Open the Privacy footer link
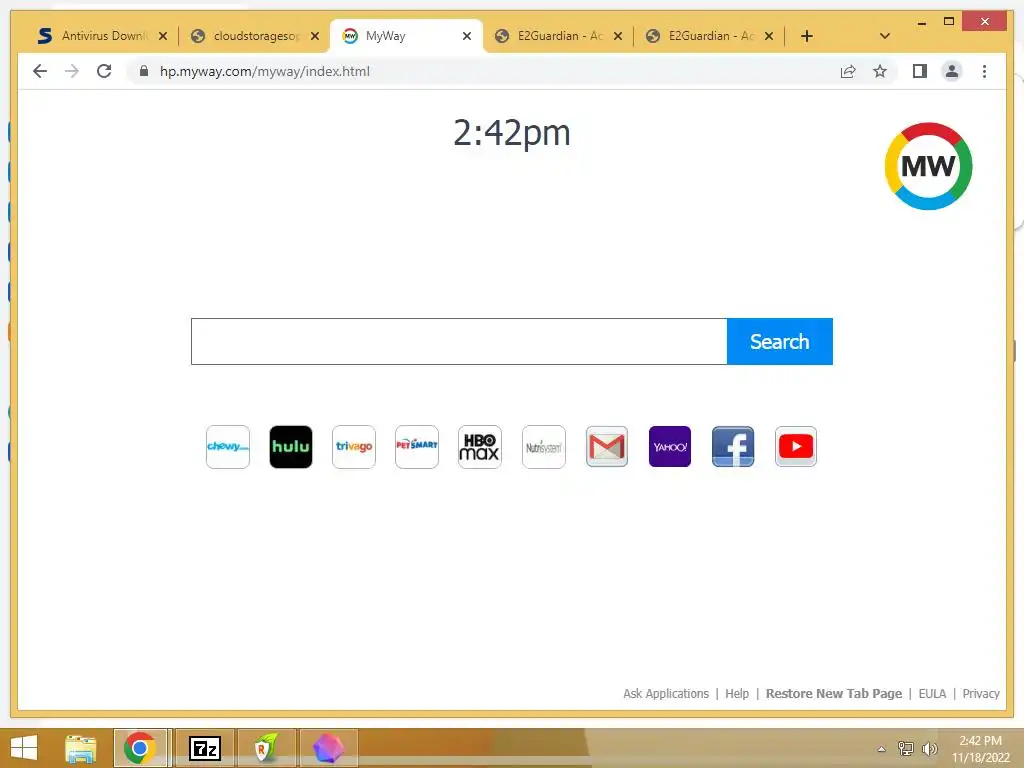The image size is (1024, 768). point(981,694)
